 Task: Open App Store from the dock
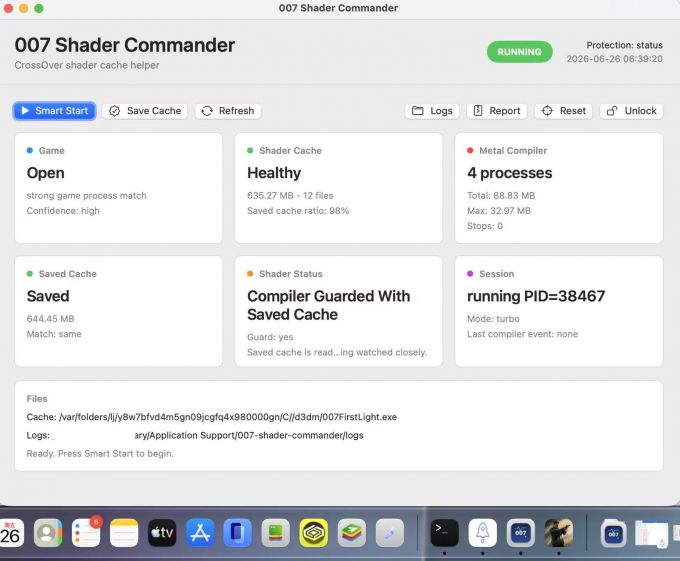(x=200, y=533)
